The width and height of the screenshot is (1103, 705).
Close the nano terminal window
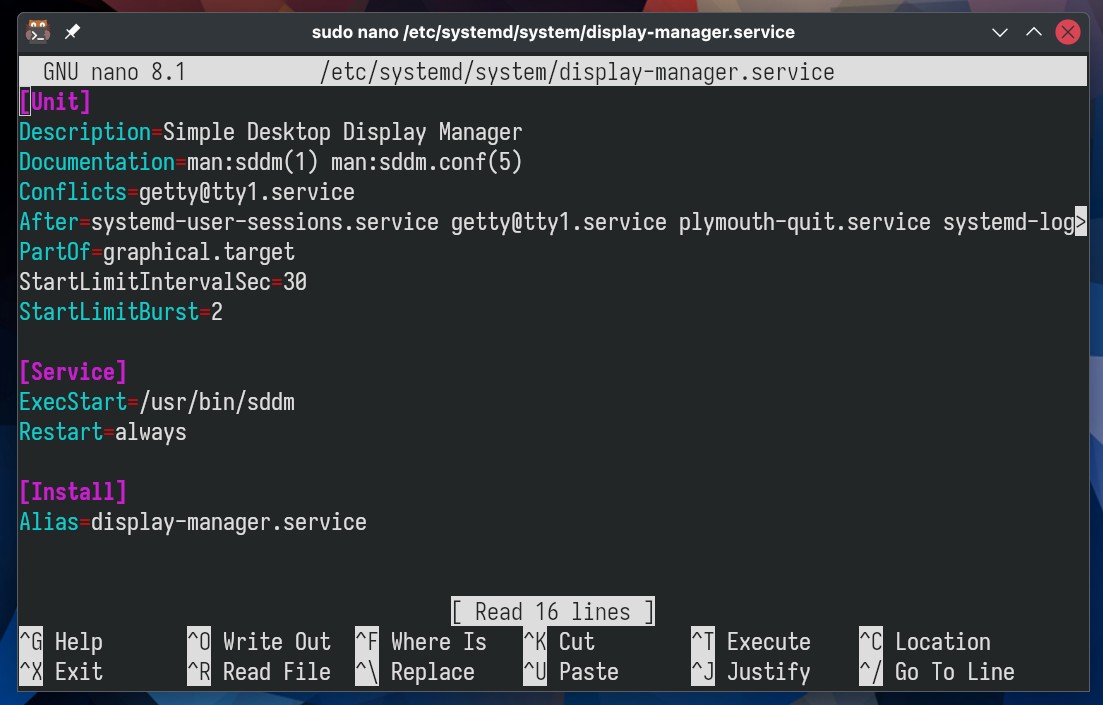click(x=1068, y=32)
